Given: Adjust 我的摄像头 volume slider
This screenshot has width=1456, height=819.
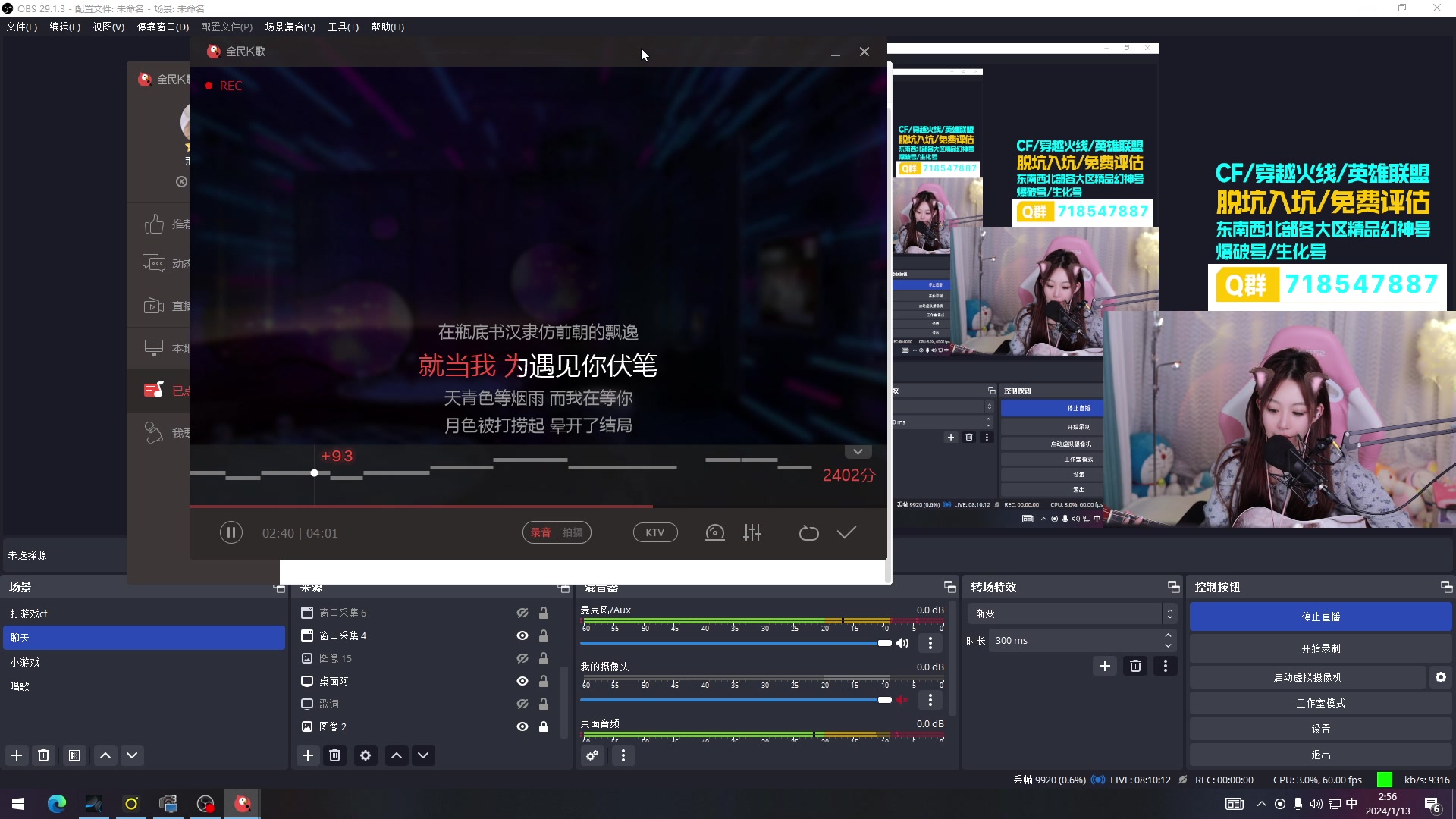Looking at the screenshot, I should click(x=736, y=700).
